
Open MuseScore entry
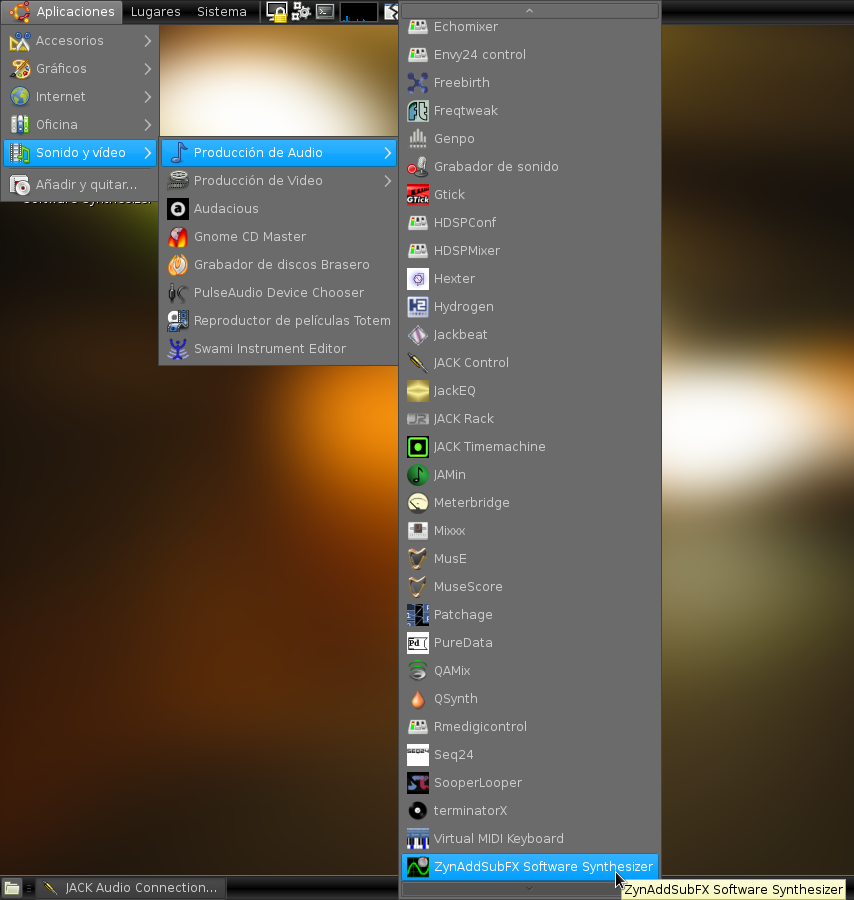pos(530,587)
